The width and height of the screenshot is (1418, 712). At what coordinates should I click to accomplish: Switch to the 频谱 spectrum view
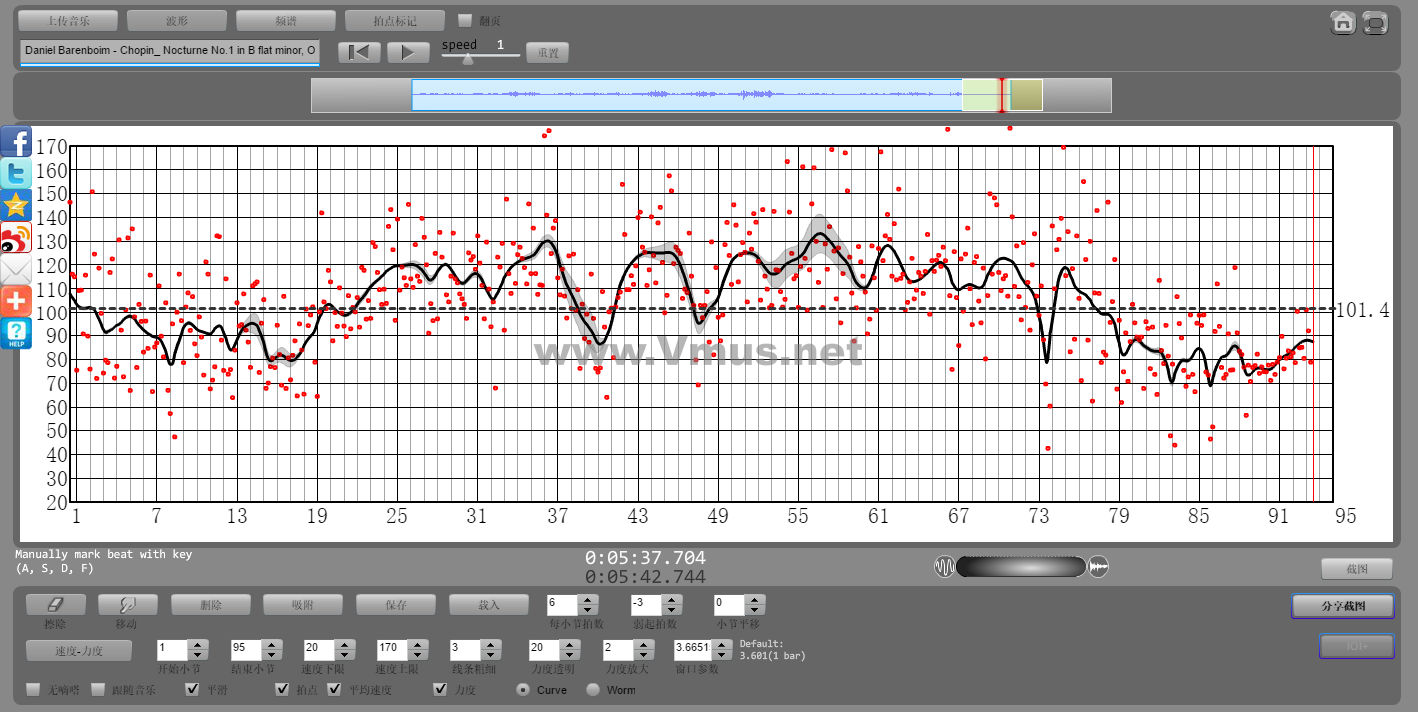(x=286, y=21)
